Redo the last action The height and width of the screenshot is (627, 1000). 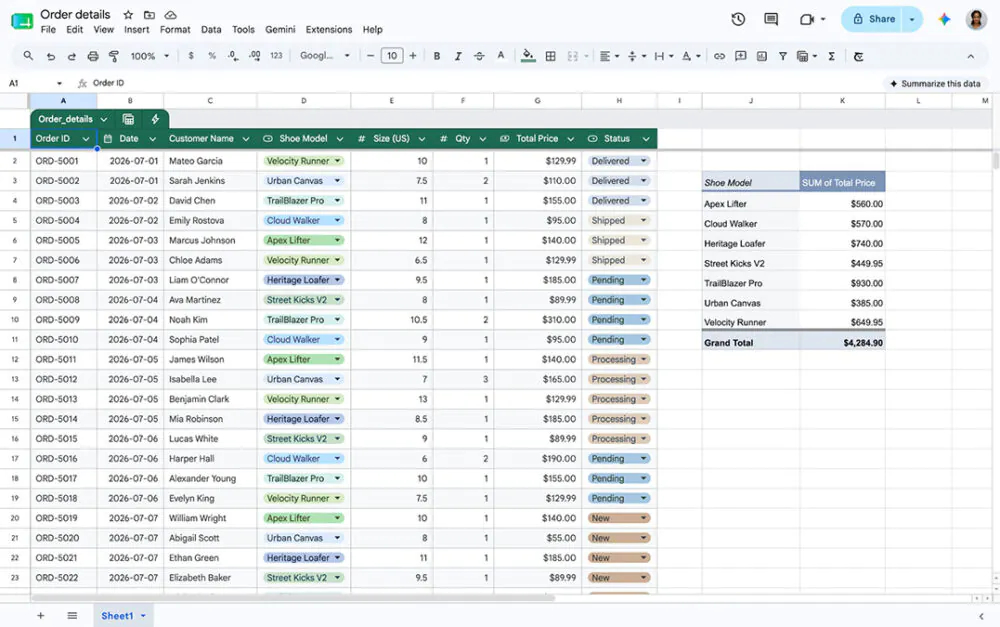[71, 56]
